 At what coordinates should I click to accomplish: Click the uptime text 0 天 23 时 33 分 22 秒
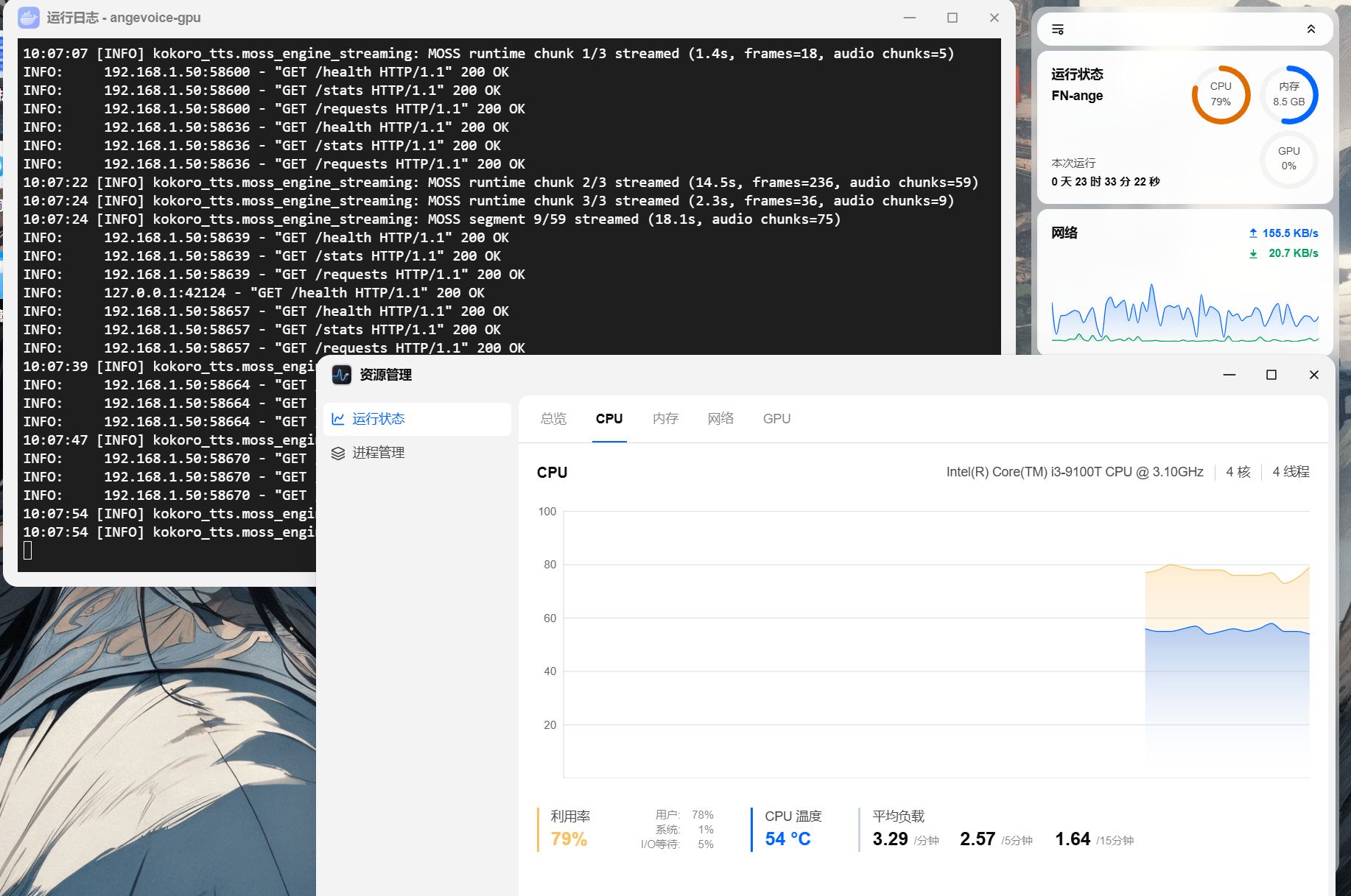click(x=1106, y=182)
